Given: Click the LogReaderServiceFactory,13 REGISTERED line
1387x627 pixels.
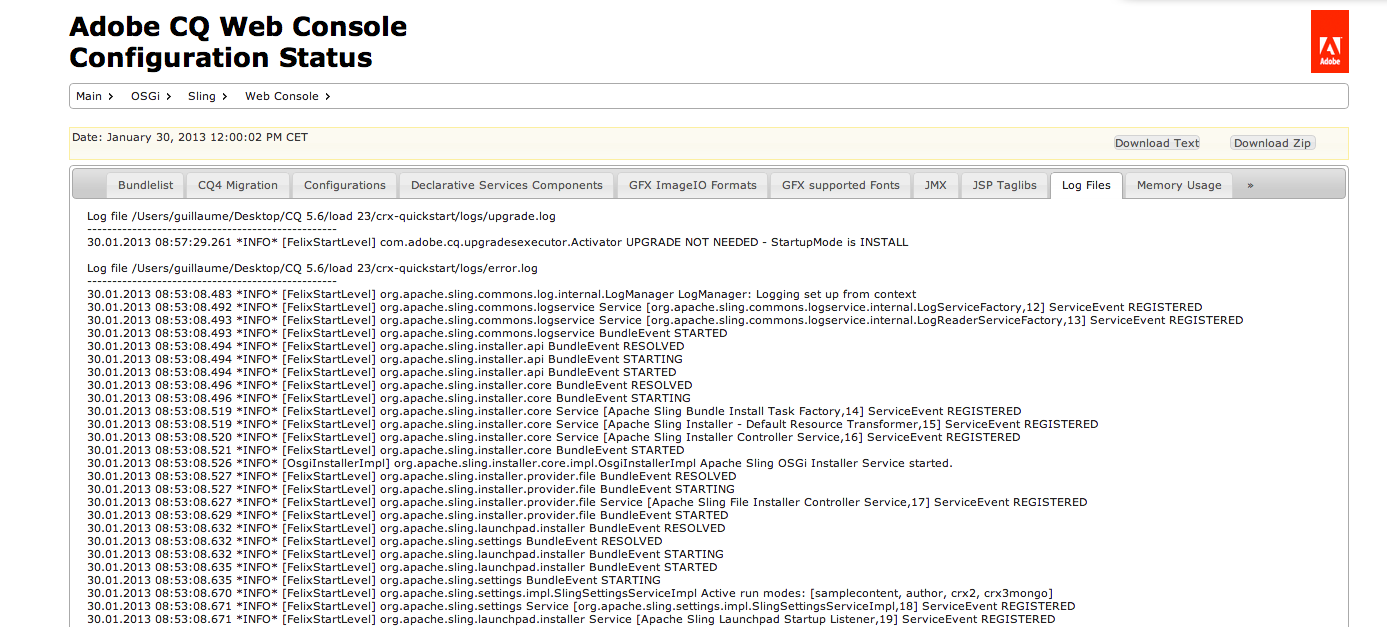Looking at the screenshot, I should click(x=665, y=320).
